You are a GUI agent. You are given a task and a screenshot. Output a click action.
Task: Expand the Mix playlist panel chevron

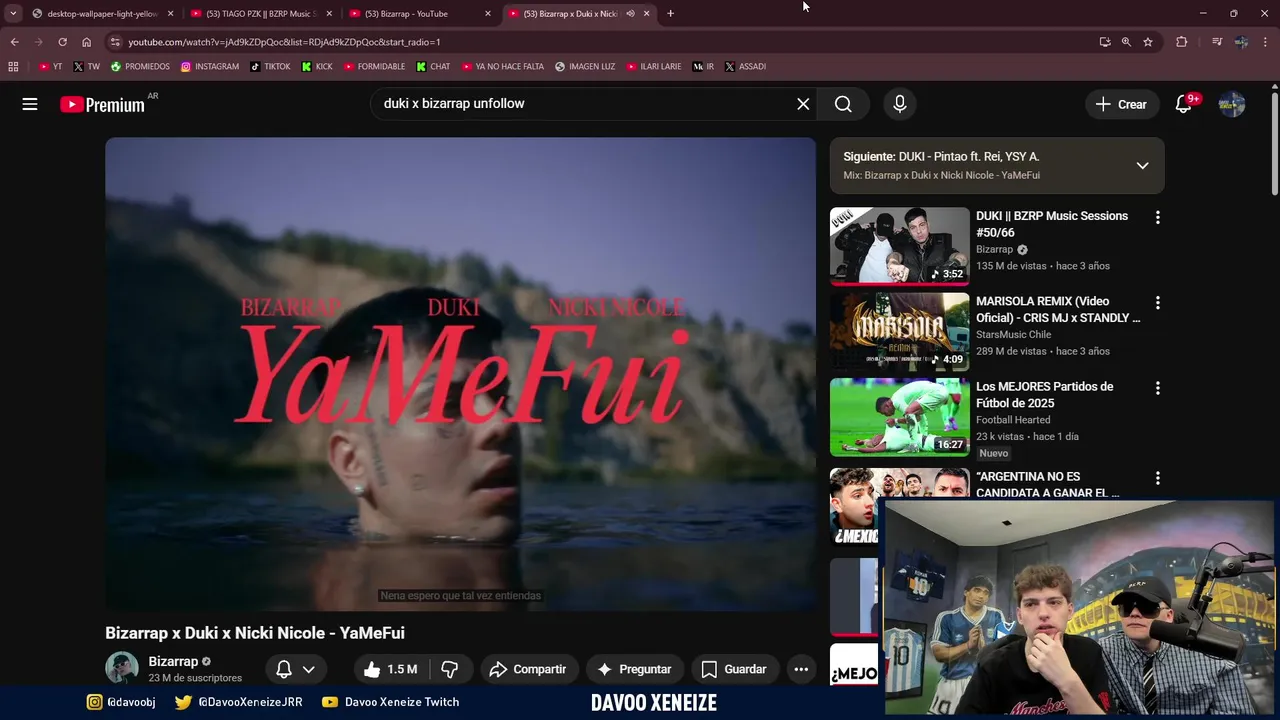pos(1142,166)
